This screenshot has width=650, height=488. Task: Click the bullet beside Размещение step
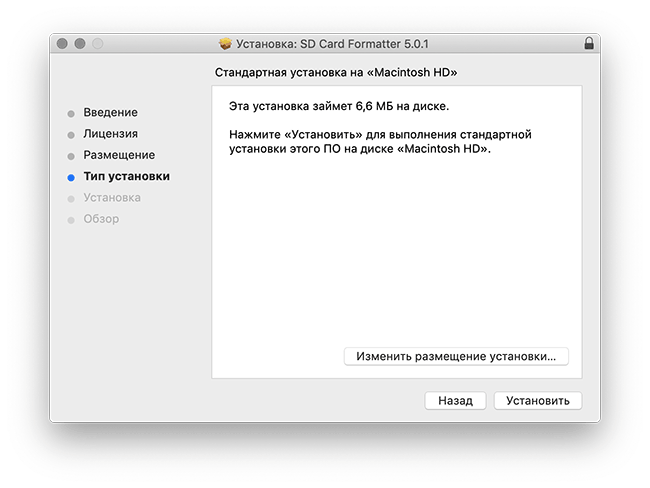tap(71, 156)
